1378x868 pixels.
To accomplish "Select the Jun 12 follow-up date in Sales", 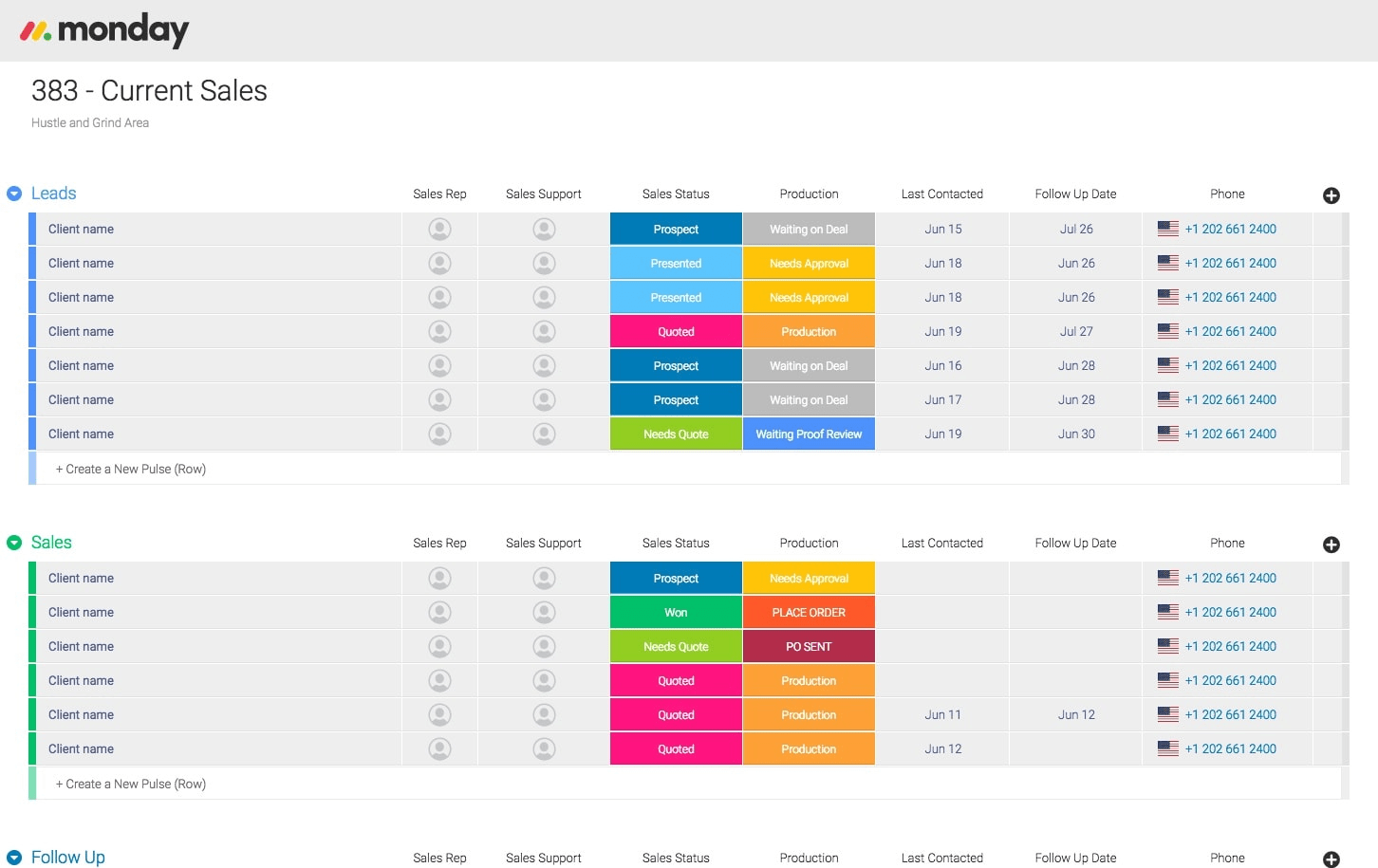I will 1076,714.
